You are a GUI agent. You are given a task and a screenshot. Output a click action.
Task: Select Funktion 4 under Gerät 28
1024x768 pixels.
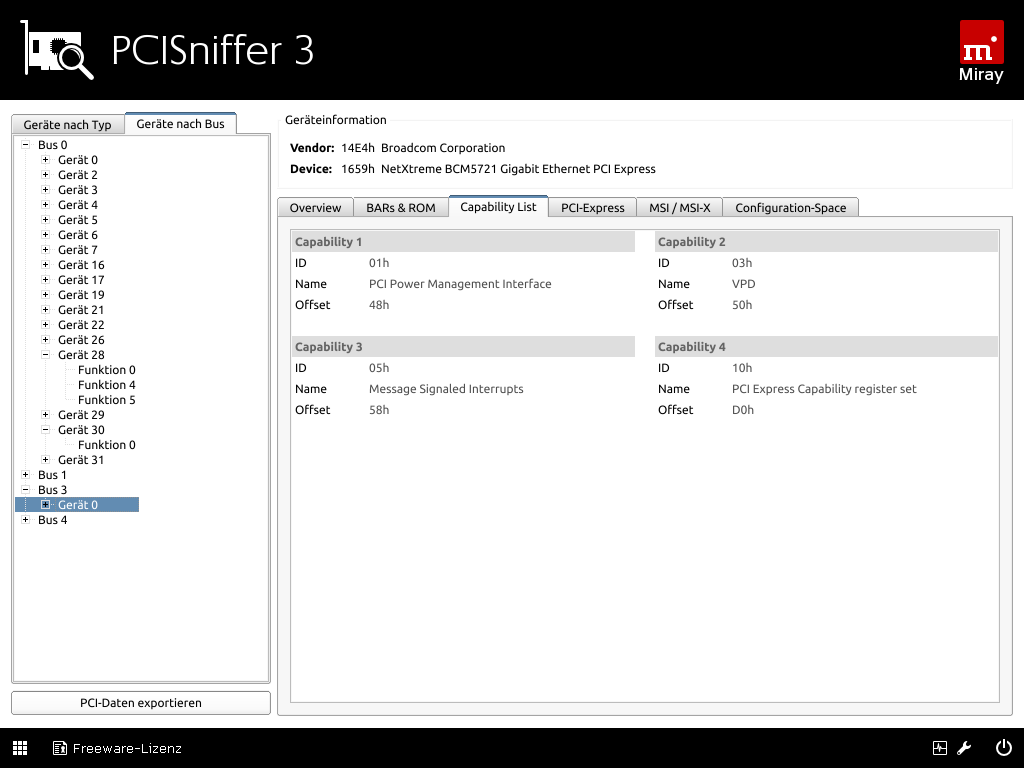106,385
